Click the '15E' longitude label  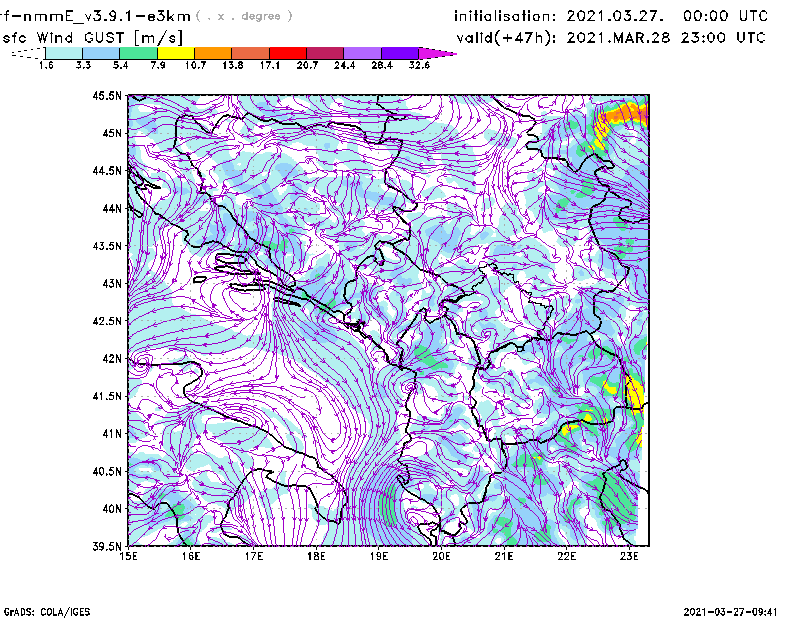coord(128,556)
